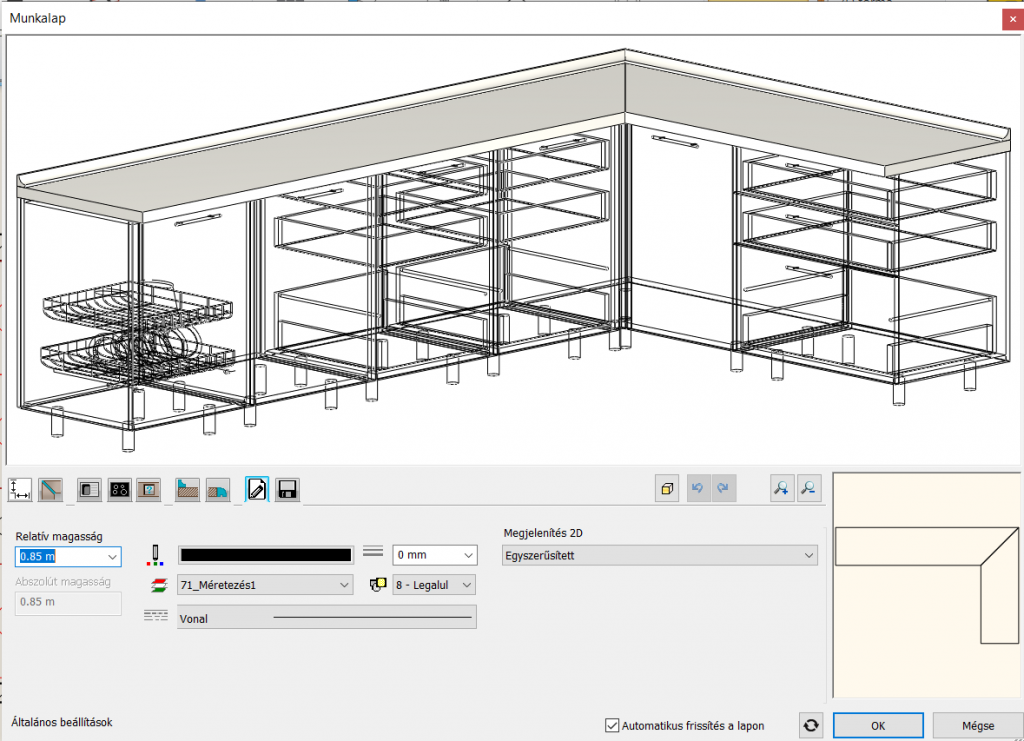Confirm with the OK button
The width and height of the screenshot is (1024, 741).
point(878,725)
